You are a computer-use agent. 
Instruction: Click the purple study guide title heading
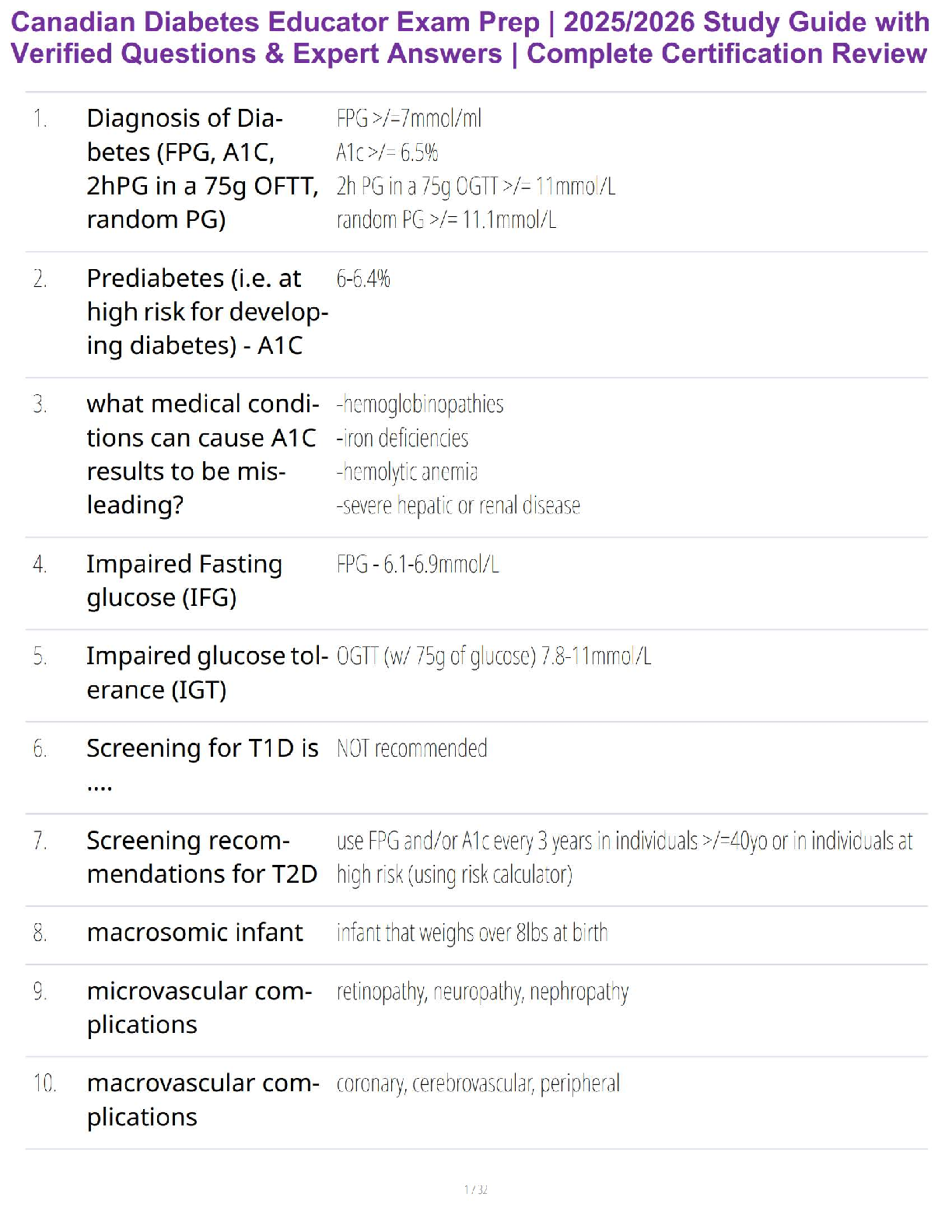point(469,37)
